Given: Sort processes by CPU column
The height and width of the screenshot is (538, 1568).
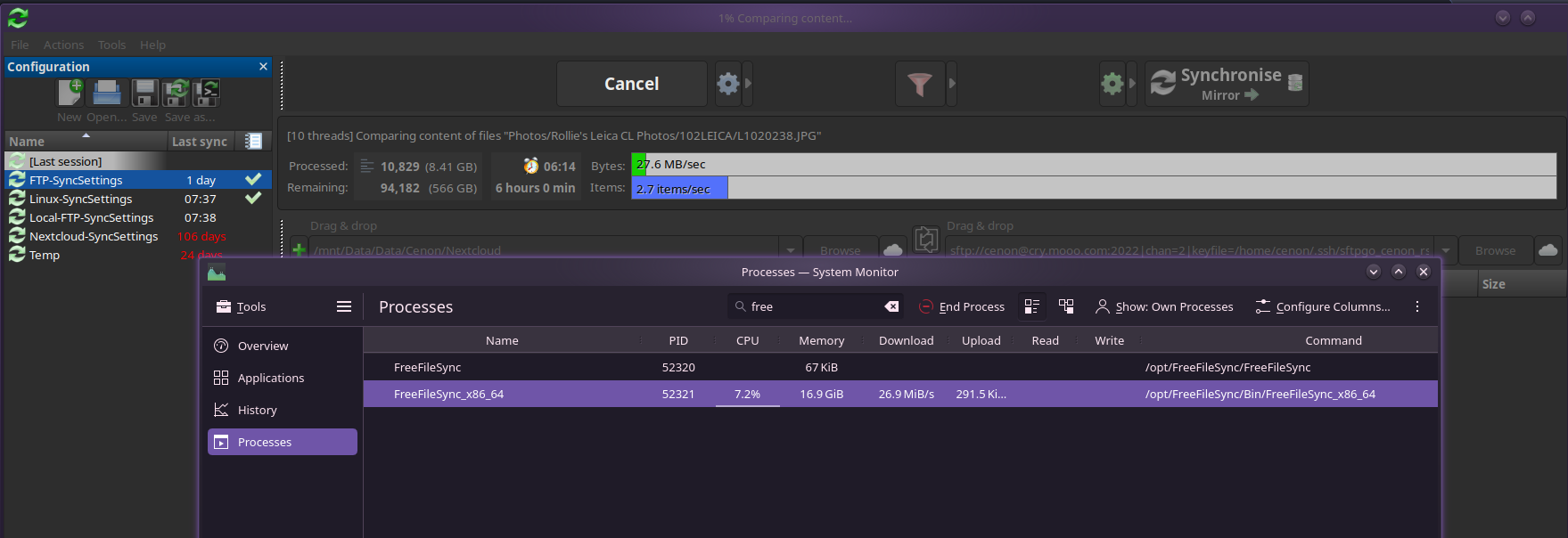Looking at the screenshot, I should point(747,340).
